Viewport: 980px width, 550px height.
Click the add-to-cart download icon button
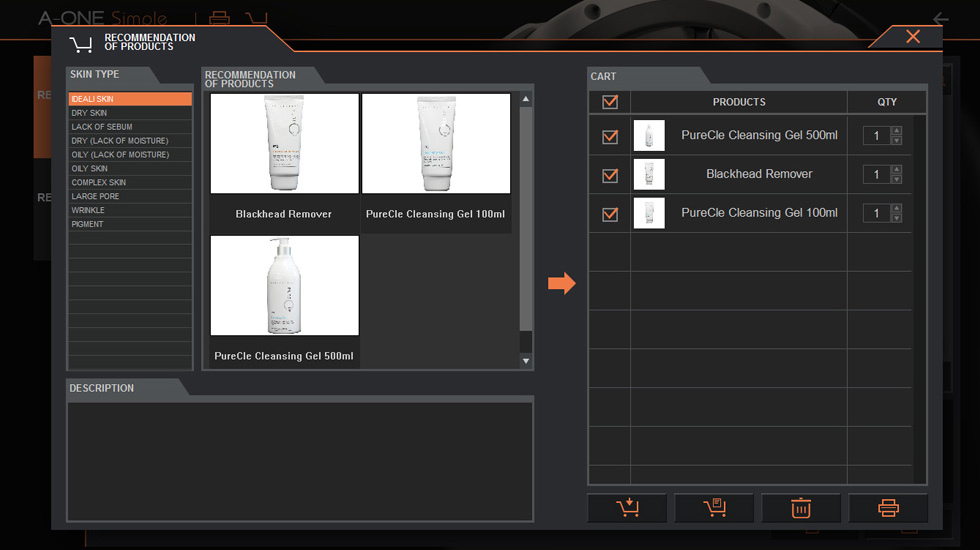click(627, 508)
